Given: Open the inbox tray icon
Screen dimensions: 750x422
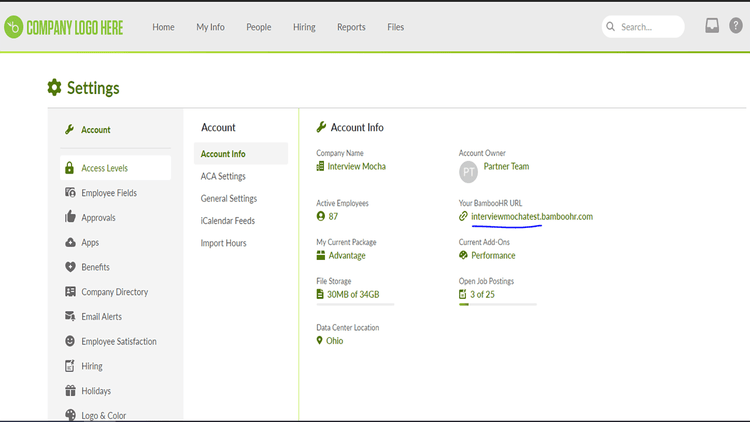Looking at the screenshot, I should point(712,25).
